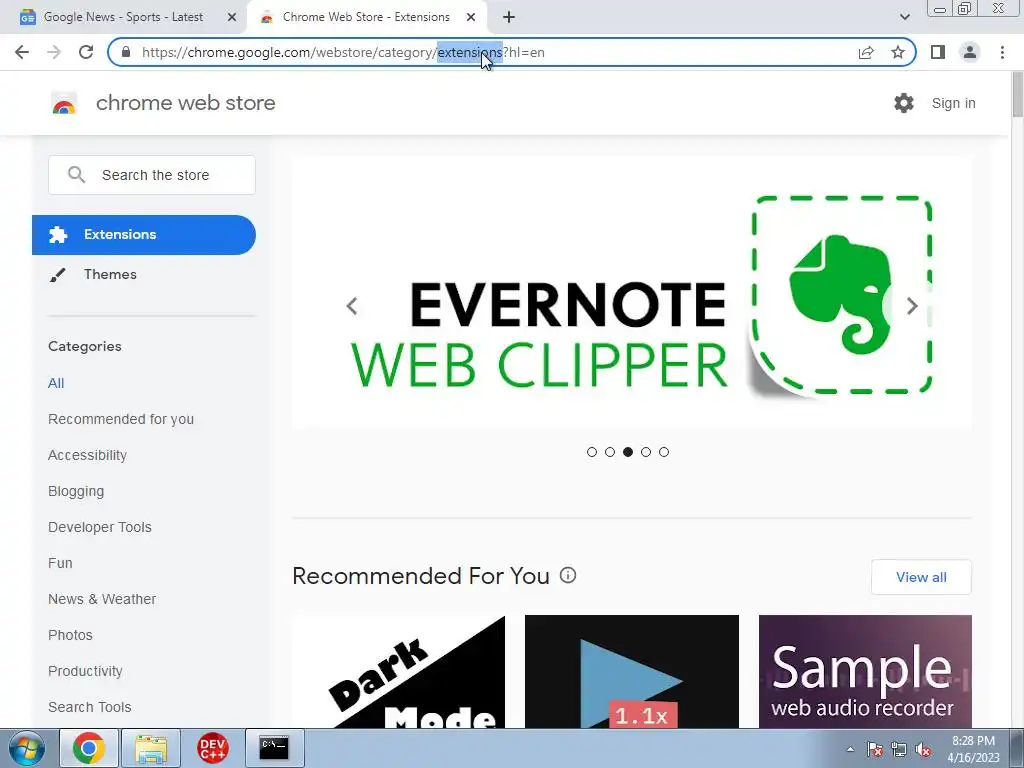Share this page via the share icon
1024x768 pixels.
click(866, 52)
